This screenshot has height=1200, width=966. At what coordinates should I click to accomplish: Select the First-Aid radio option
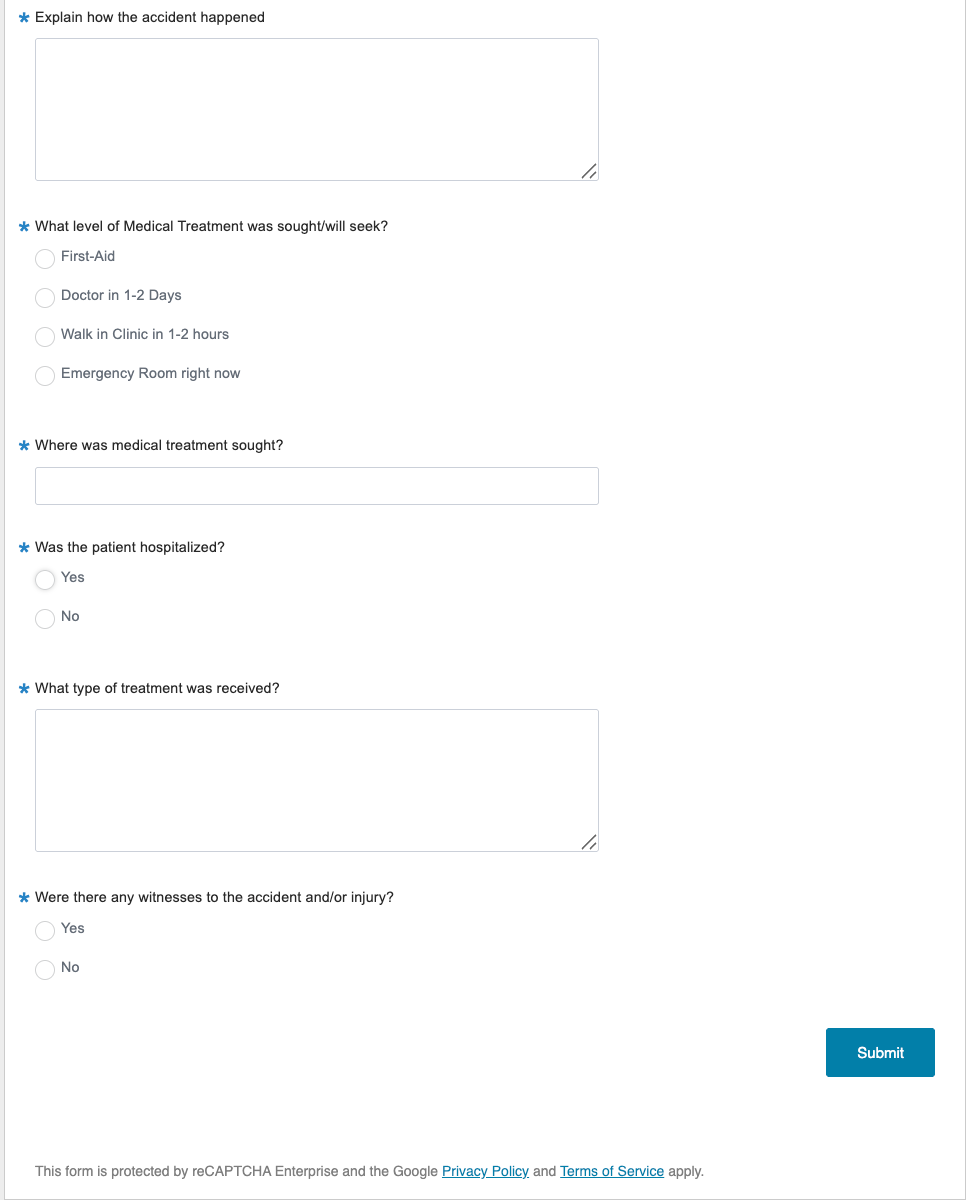tap(45, 259)
